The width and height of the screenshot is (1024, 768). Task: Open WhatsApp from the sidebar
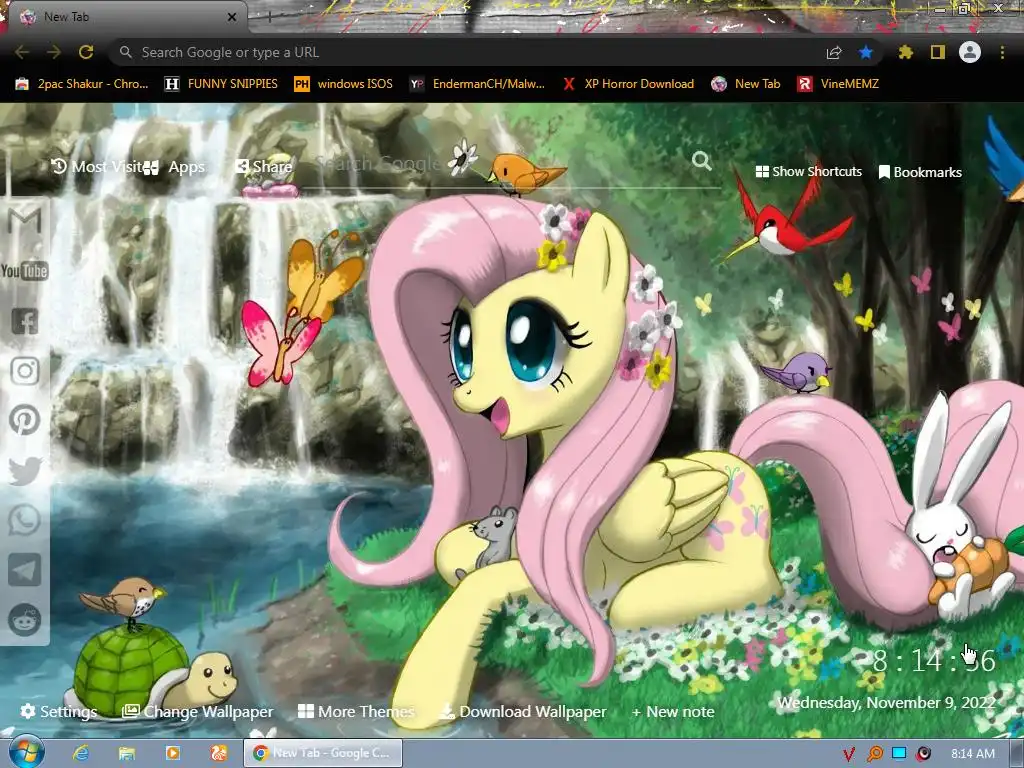click(x=25, y=520)
